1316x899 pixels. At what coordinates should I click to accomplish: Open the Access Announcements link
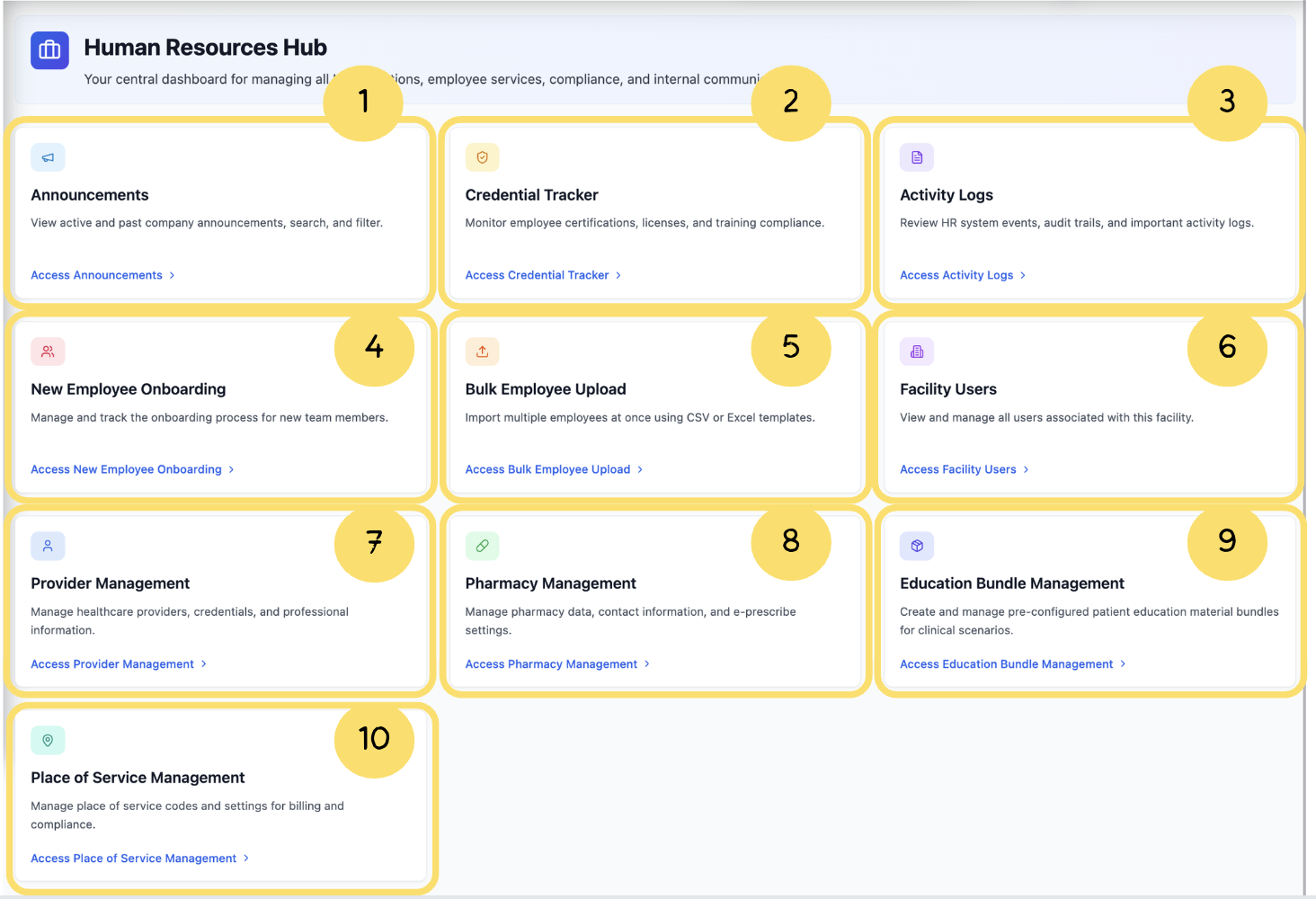[97, 275]
